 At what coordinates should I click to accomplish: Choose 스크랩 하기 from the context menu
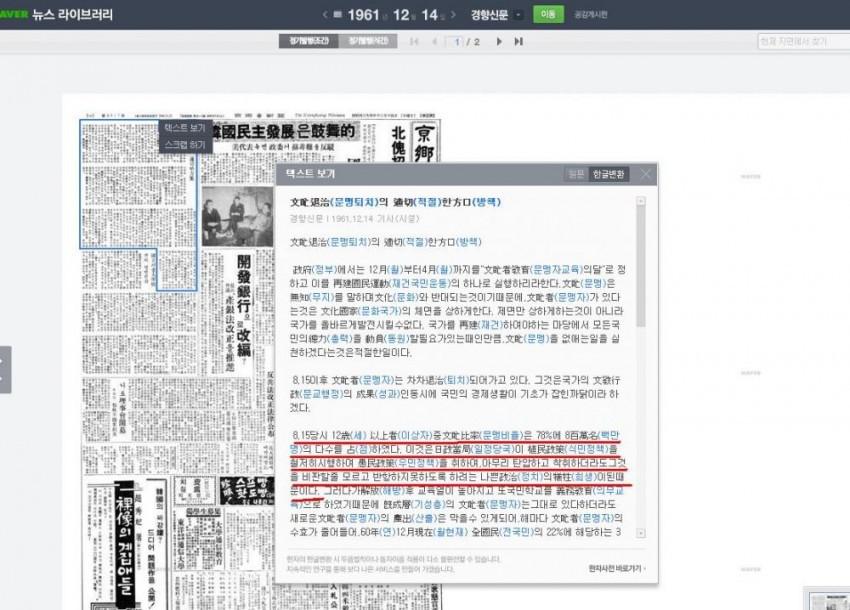184,144
